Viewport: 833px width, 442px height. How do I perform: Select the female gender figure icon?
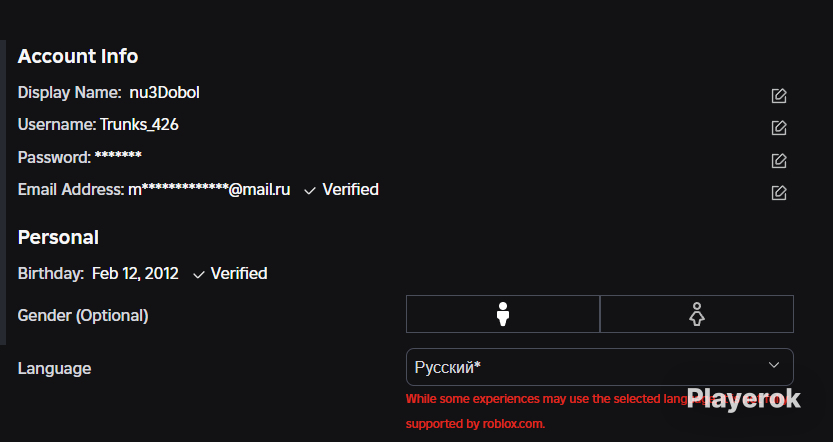pyautogui.click(x=696, y=314)
